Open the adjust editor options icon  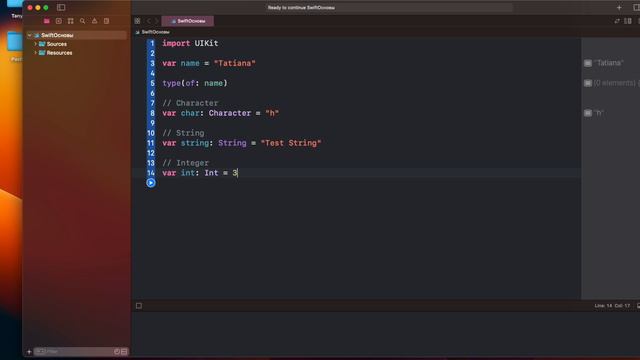[x=628, y=21]
